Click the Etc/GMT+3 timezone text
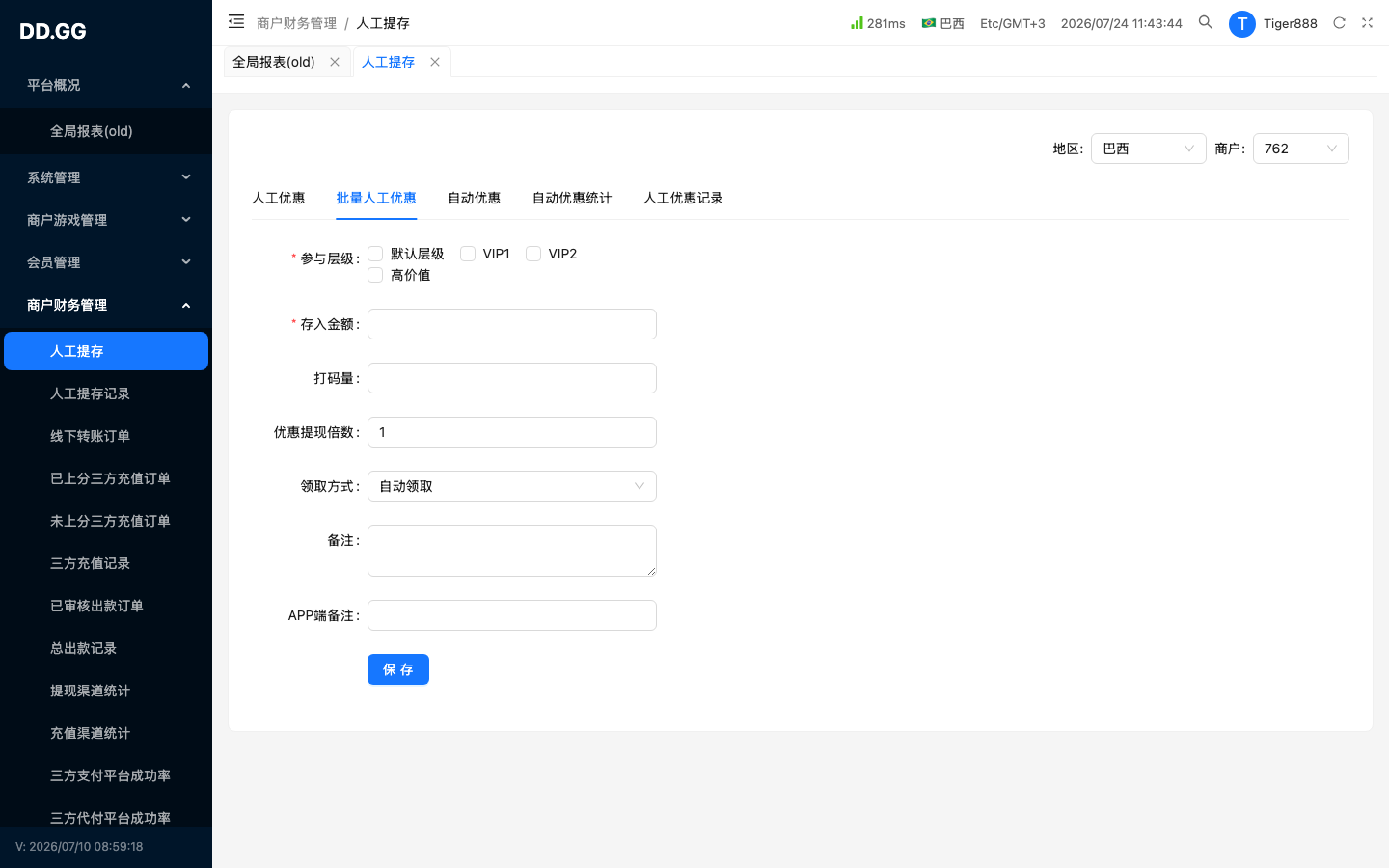The height and width of the screenshot is (868, 1389). coord(1013,23)
